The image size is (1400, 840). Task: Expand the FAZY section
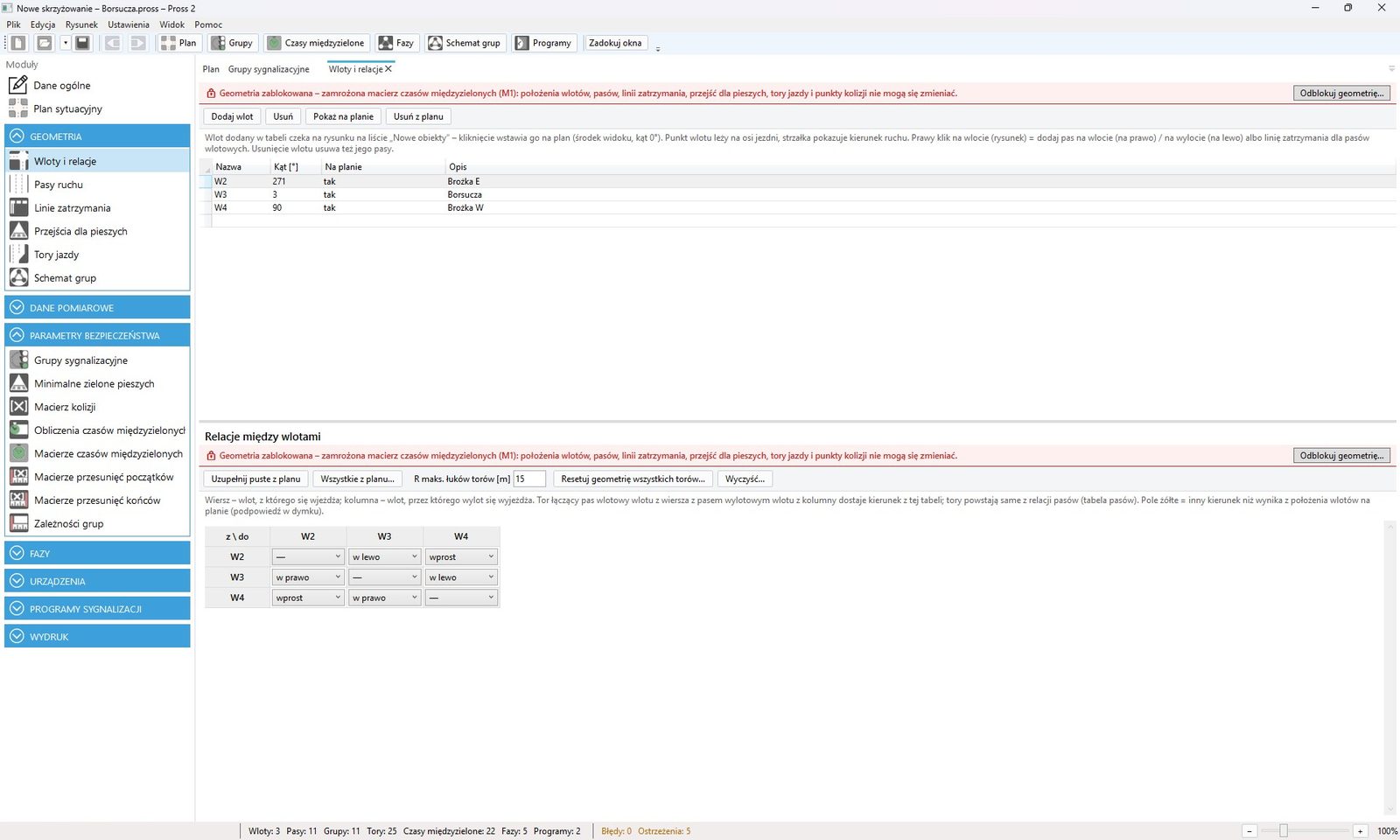pyautogui.click(x=97, y=554)
